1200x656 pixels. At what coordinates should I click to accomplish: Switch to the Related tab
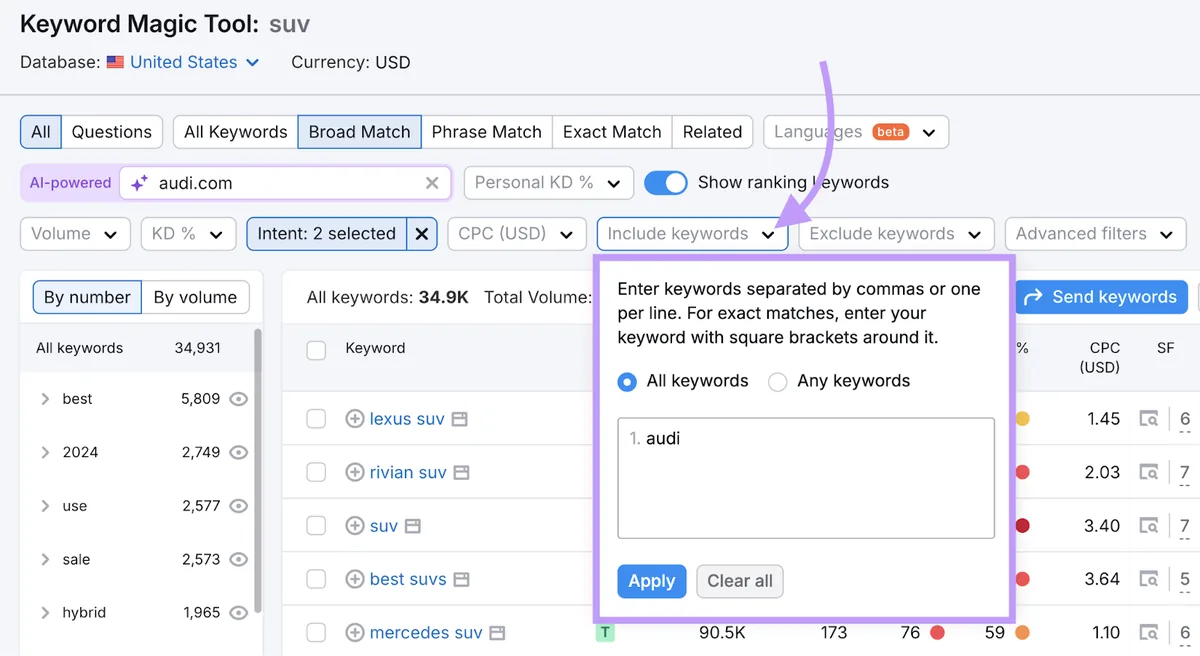(x=712, y=132)
